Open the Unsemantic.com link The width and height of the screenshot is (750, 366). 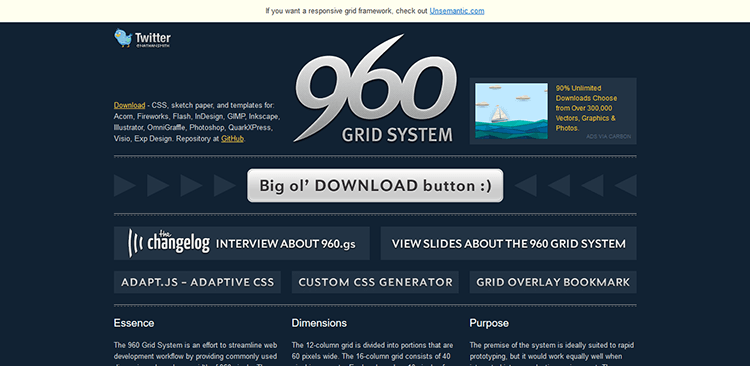(x=457, y=11)
